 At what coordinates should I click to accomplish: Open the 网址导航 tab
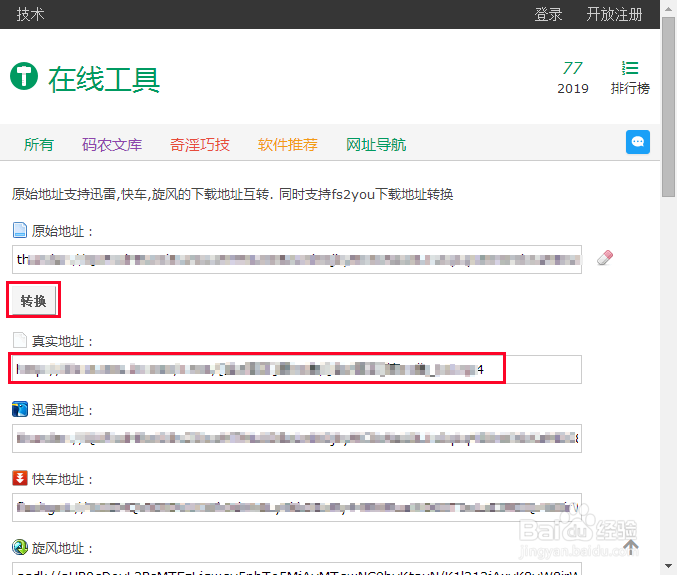coord(376,145)
